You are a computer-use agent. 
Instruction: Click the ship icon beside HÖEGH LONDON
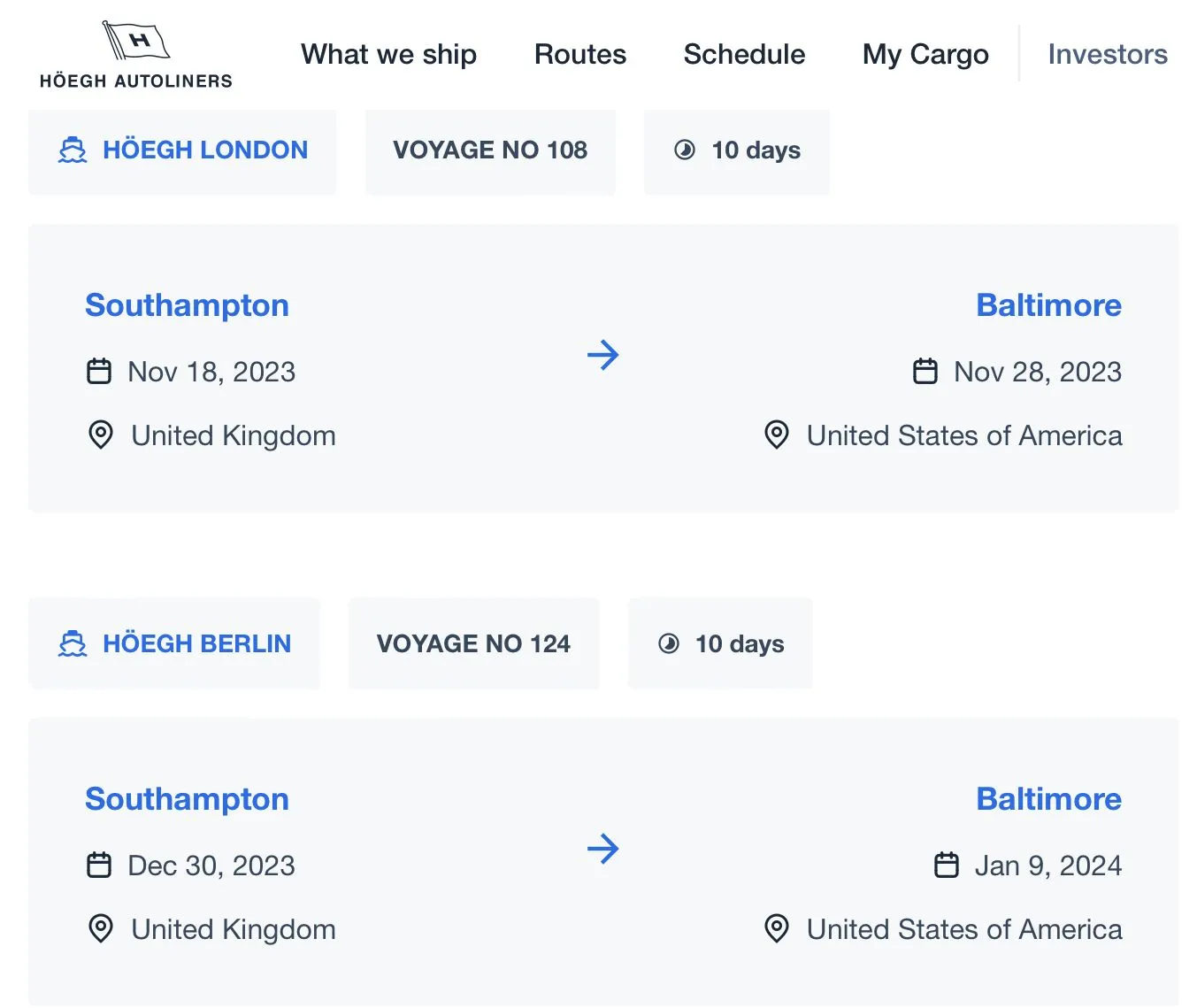coord(73,150)
